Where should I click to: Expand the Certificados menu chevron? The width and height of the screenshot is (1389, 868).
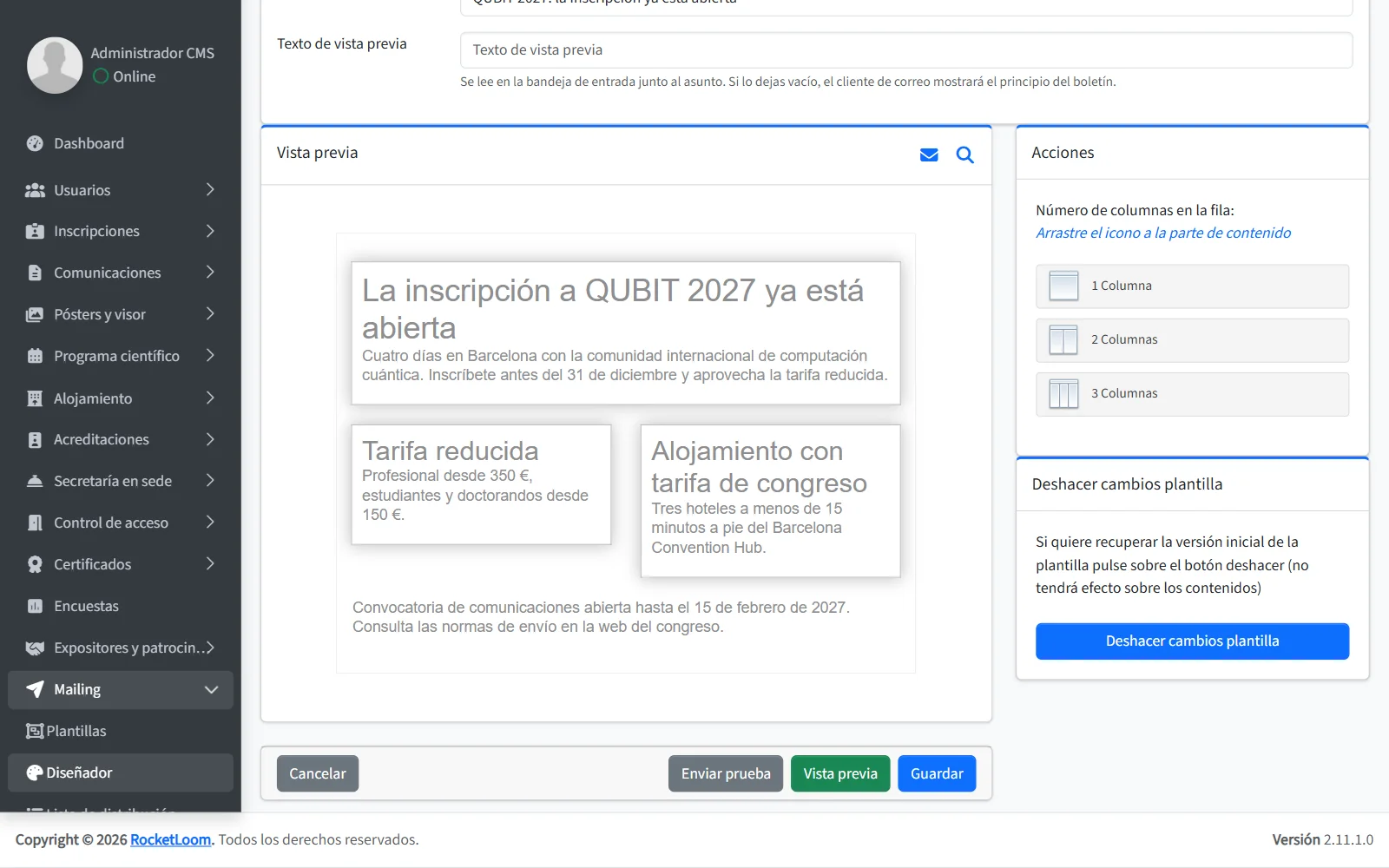coord(210,565)
